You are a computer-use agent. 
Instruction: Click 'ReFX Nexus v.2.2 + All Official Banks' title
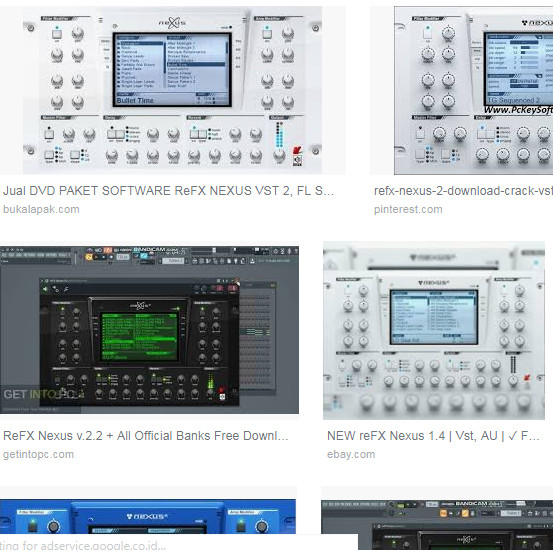146,436
